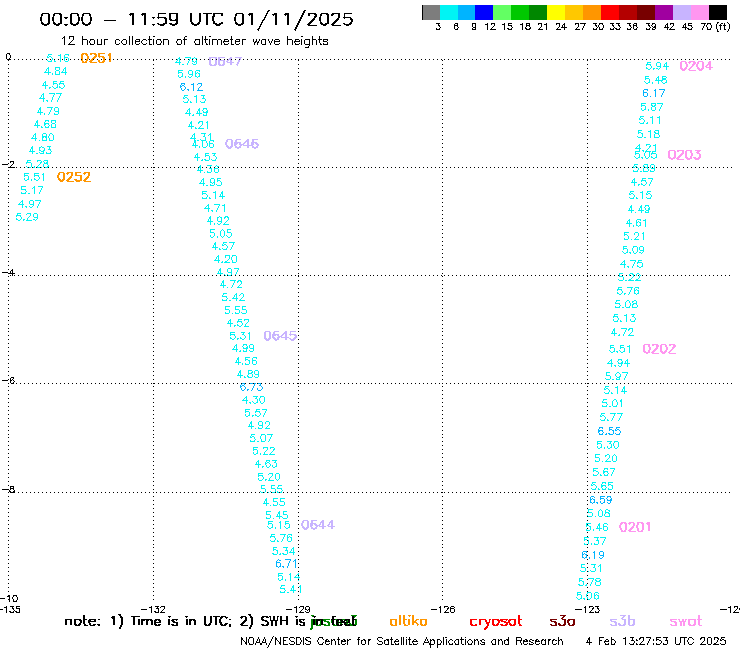Click the orange 30 ft color swatch
This screenshot has width=740, height=650.
[x=592, y=12]
